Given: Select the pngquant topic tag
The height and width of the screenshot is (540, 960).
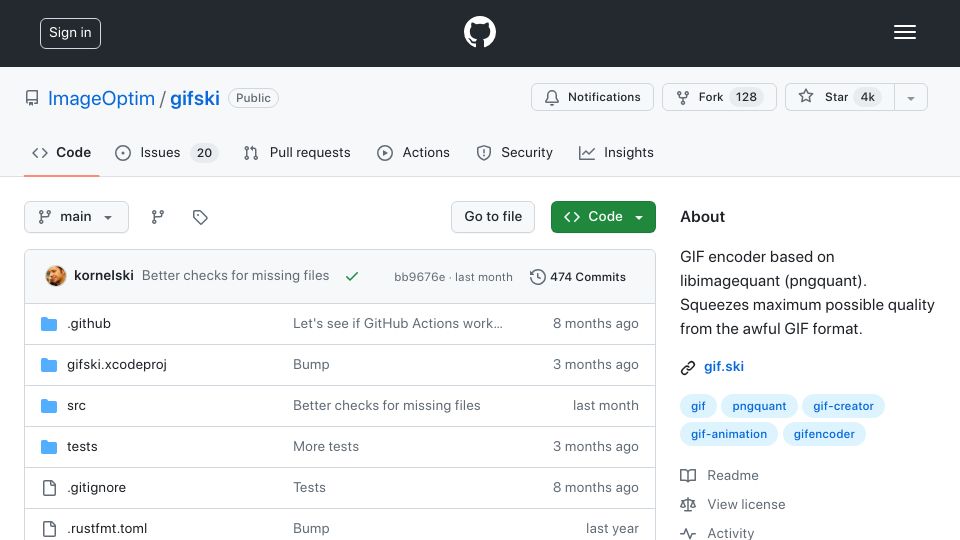Looking at the screenshot, I should coord(759,406).
